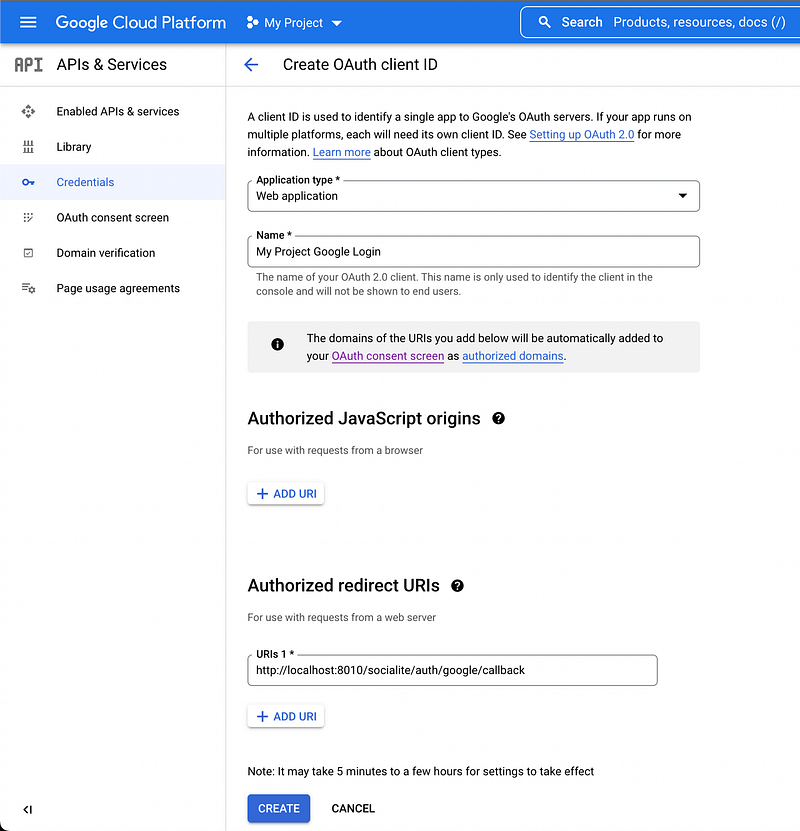Open OAuth consent screen in sidebar
The width and height of the screenshot is (800, 831).
coord(112,217)
